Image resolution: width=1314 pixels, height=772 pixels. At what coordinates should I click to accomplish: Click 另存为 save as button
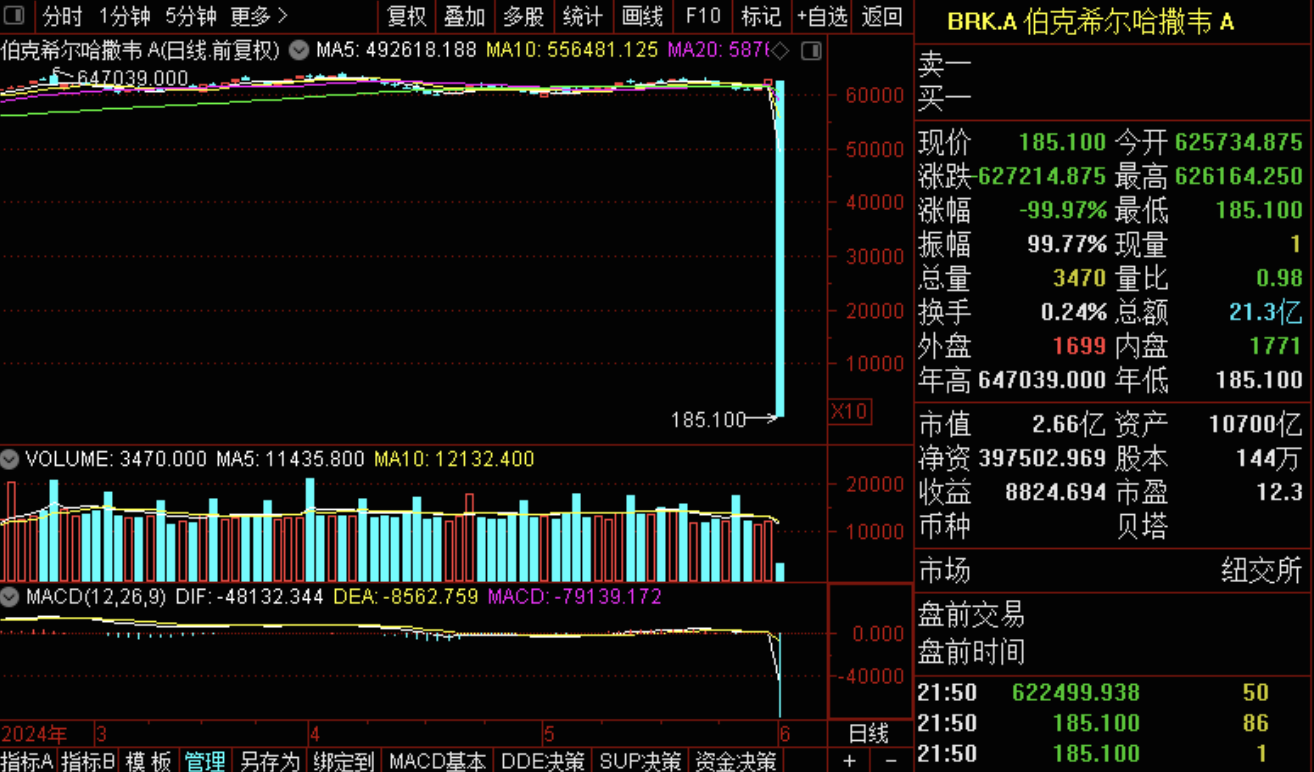(270, 761)
